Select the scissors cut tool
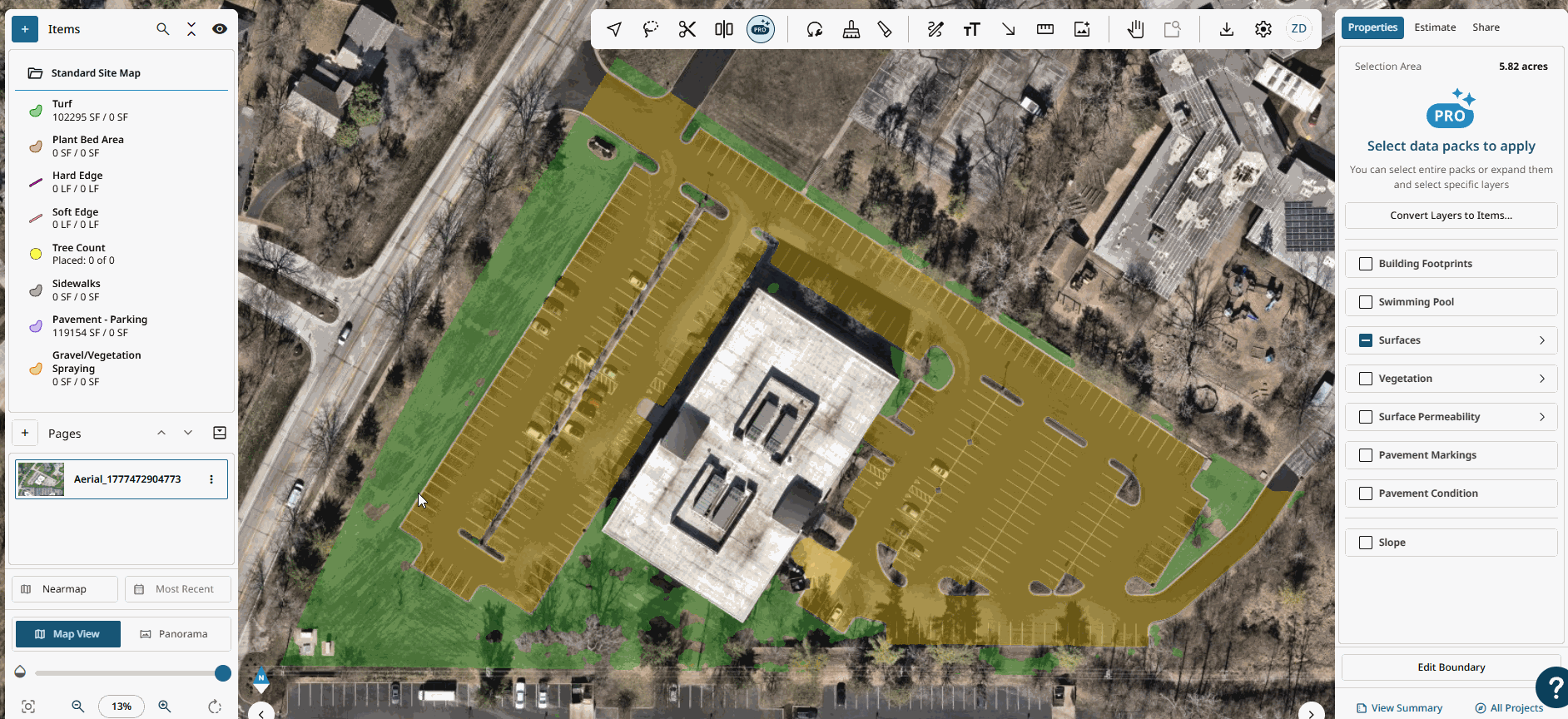 pyautogui.click(x=687, y=29)
